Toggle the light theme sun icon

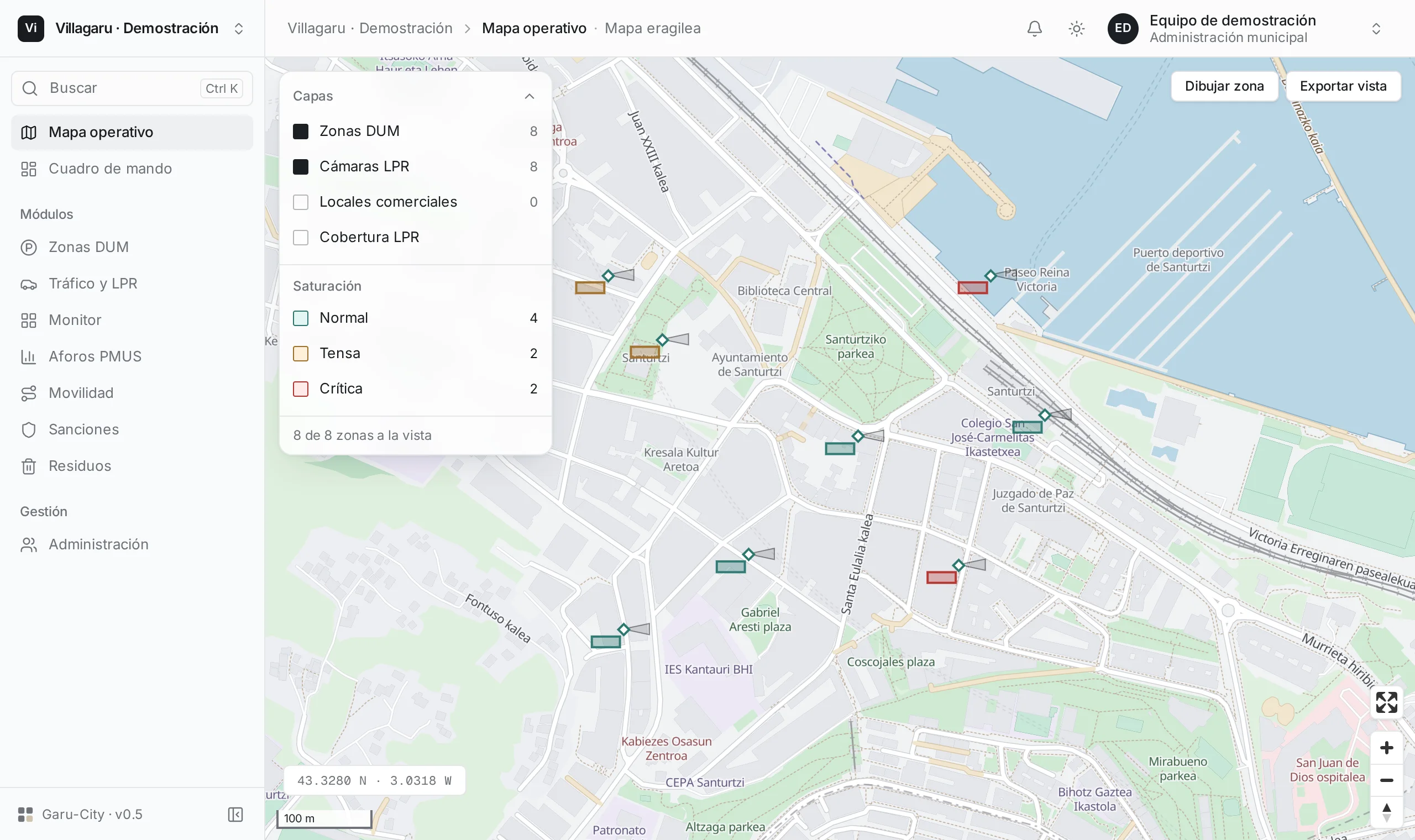[x=1076, y=28]
